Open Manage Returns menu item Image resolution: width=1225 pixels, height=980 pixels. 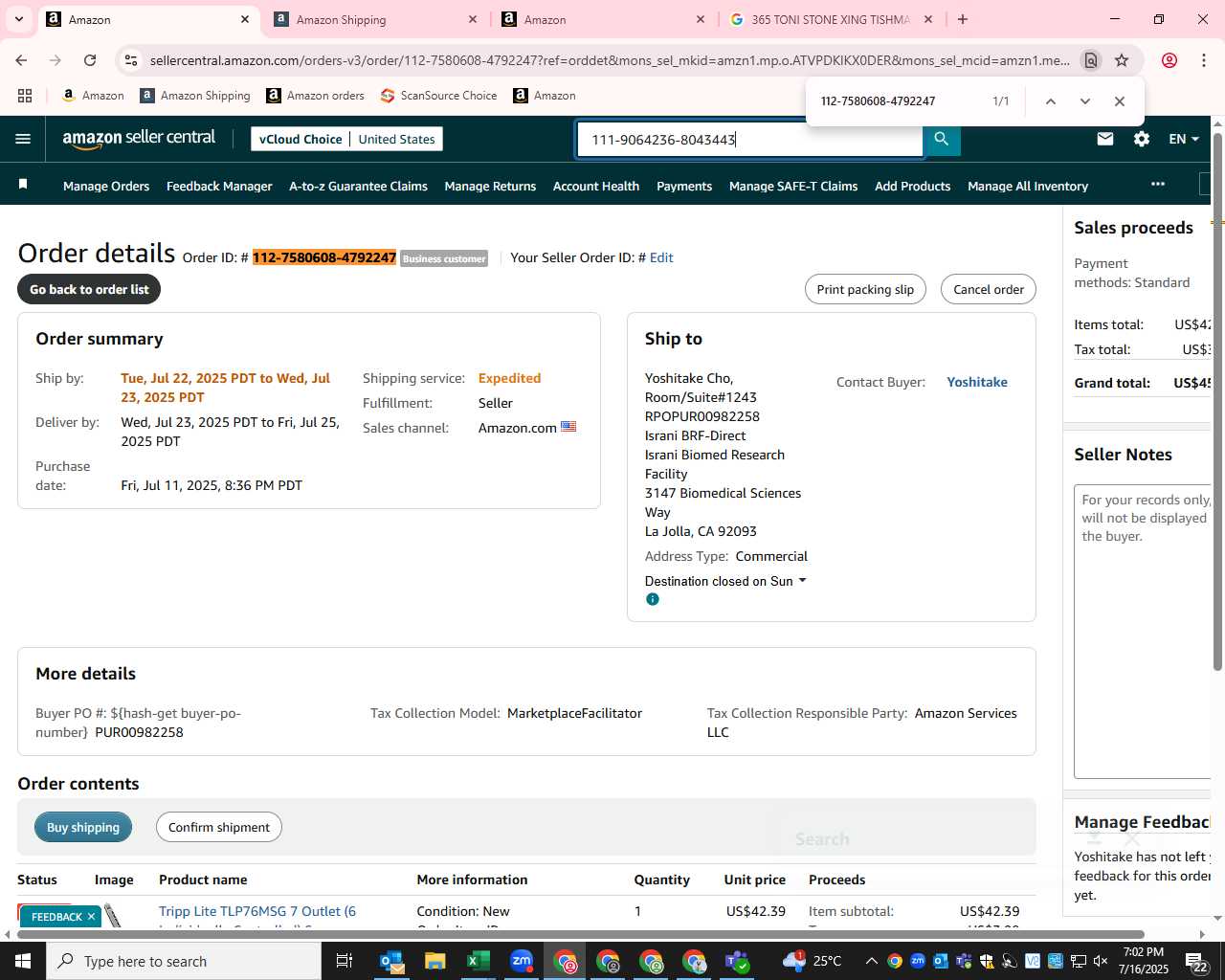pyautogui.click(x=490, y=186)
